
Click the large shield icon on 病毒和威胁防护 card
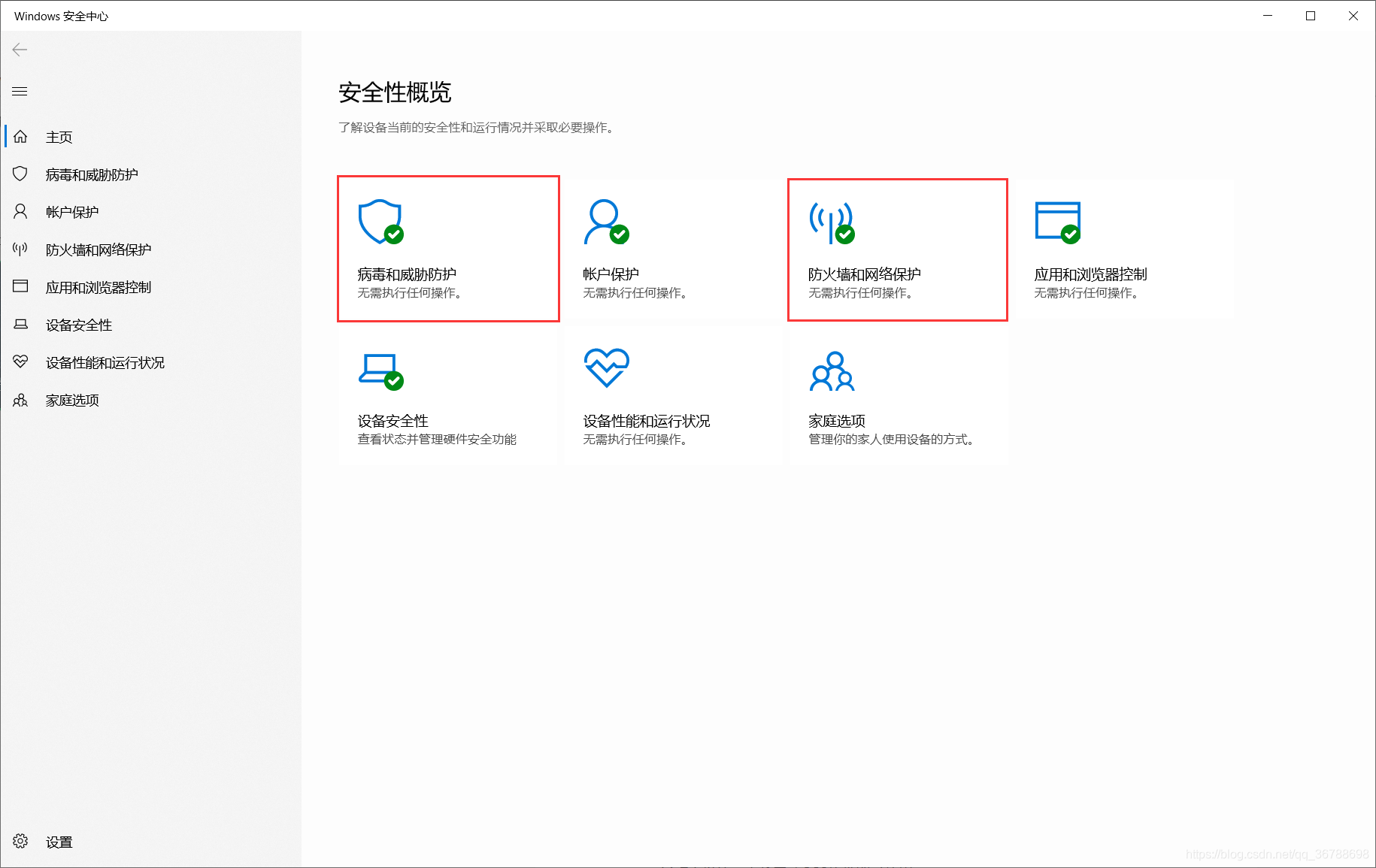[380, 222]
